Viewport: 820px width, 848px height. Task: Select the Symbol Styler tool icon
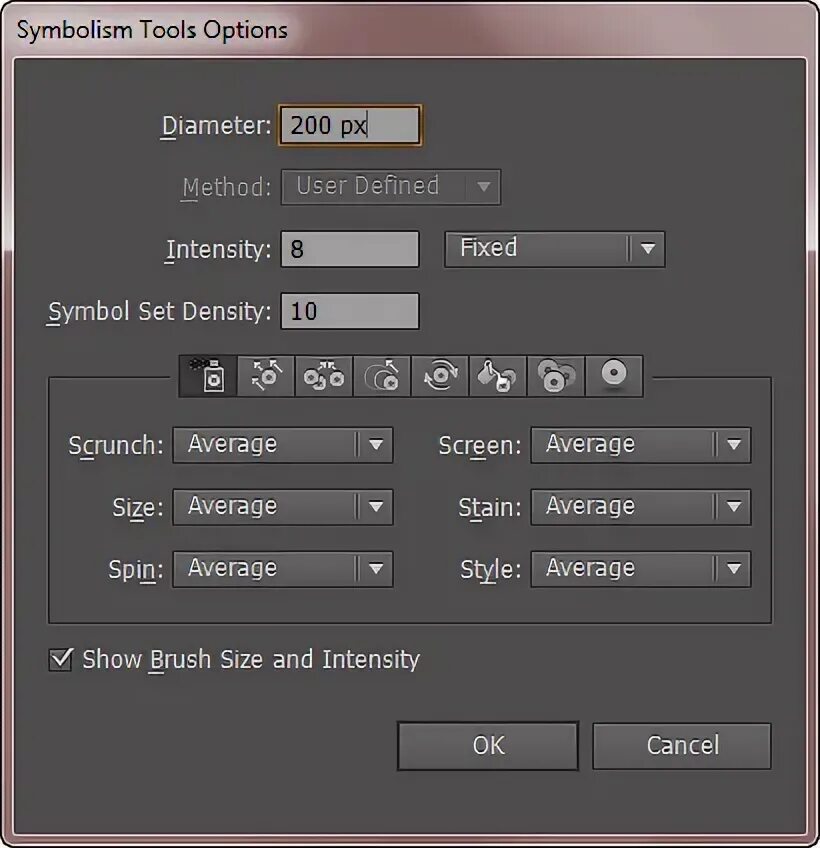613,376
